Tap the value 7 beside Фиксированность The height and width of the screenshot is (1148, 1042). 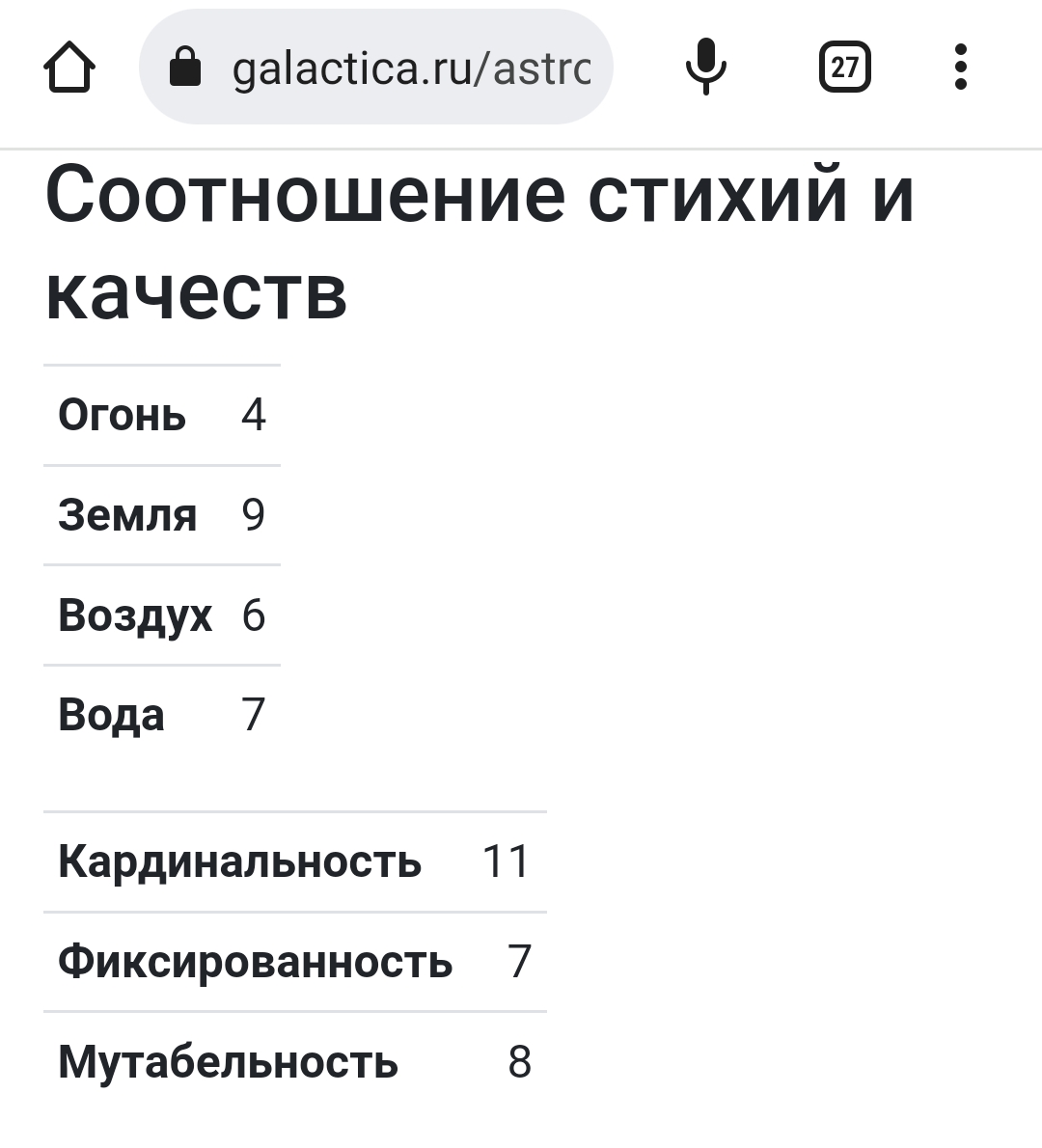(x=519, y=961)
